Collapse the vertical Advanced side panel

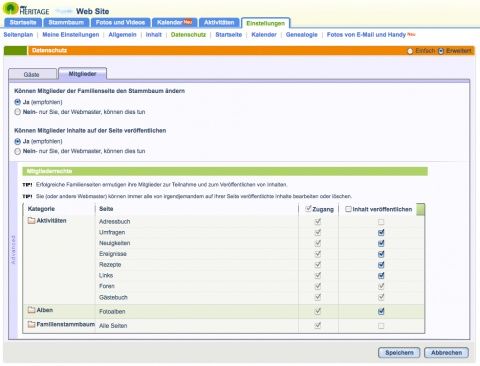coord(13,250)
